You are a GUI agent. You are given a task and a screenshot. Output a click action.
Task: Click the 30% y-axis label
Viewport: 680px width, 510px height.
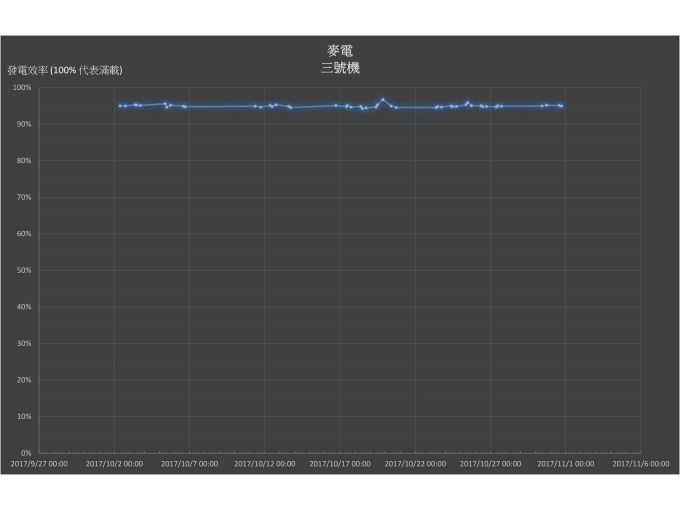[x=24, y=343]
